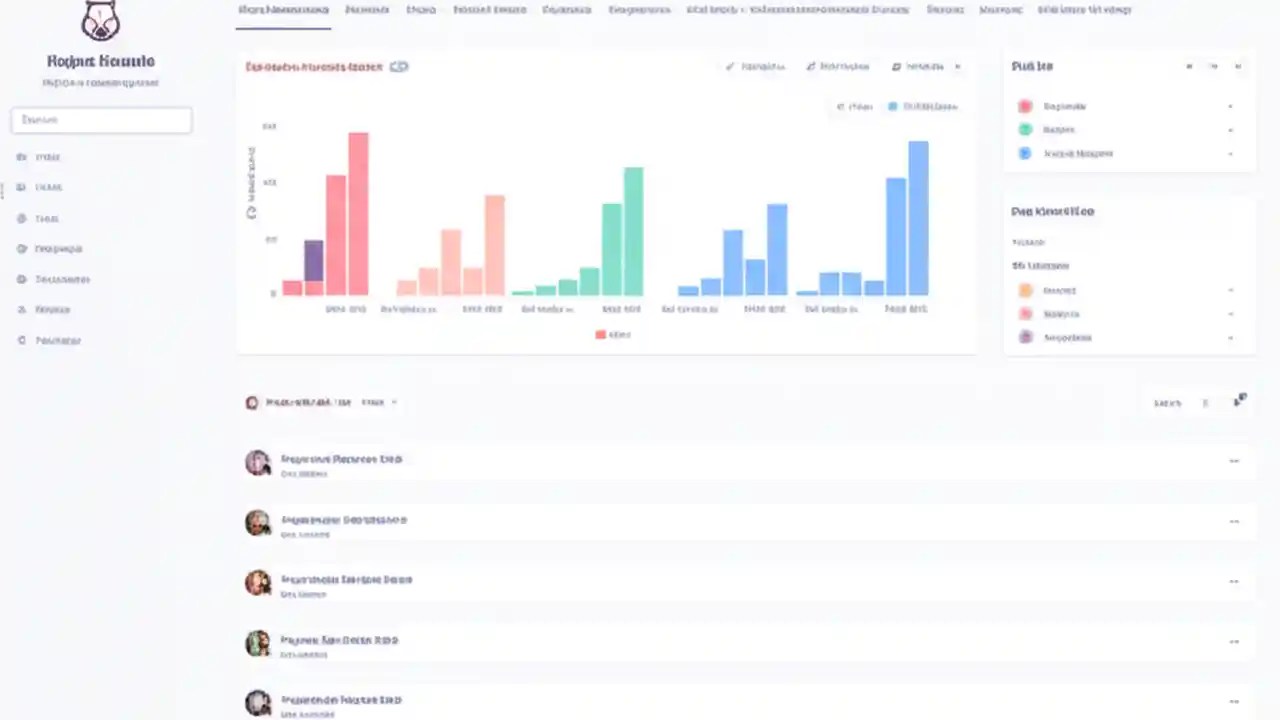This screenshot has height=720, width=1280.
Task: Click the search input field in the sidebar
Action: (100, 119)
